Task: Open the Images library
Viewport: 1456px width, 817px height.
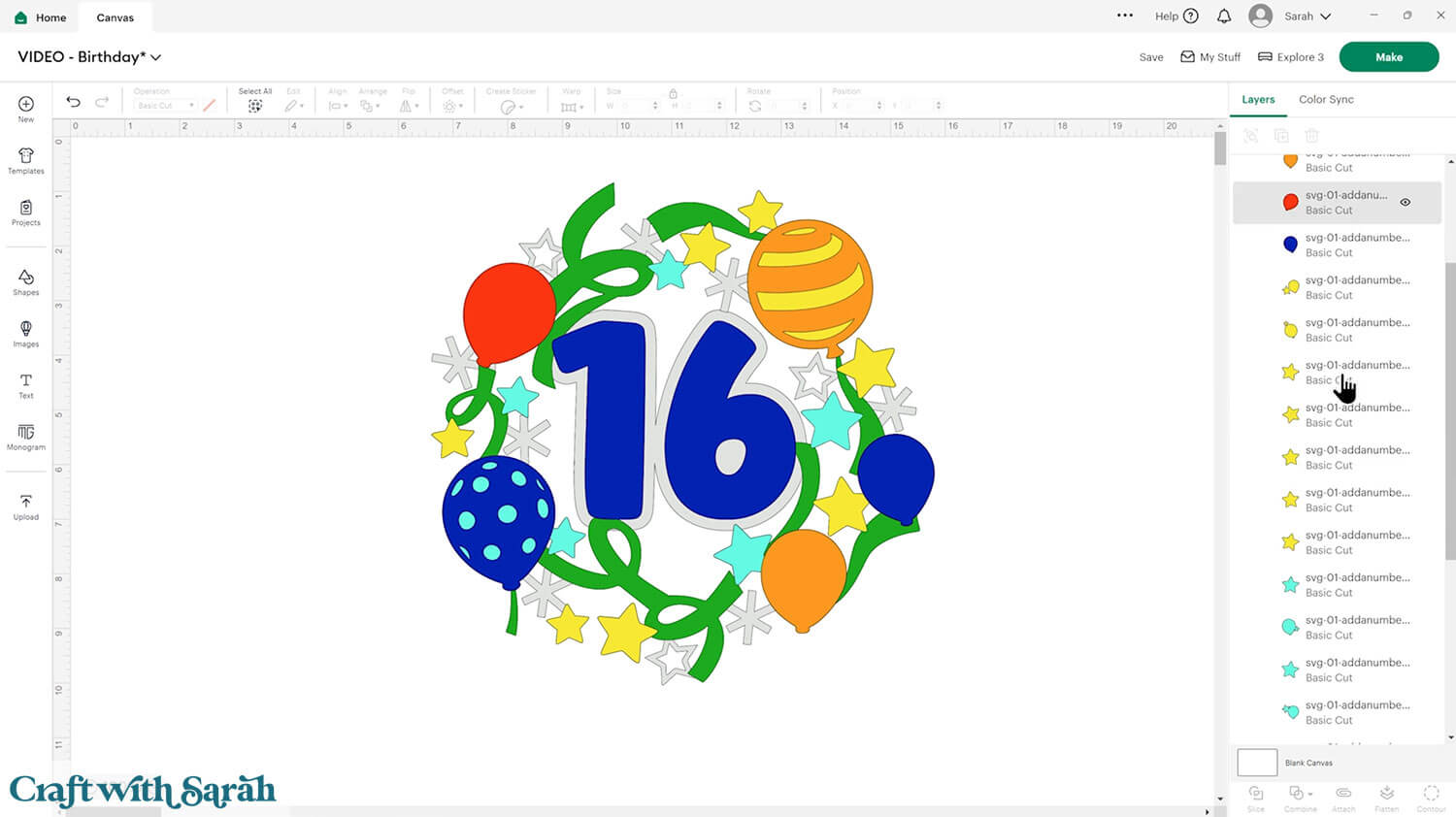Action: point(26,334)
